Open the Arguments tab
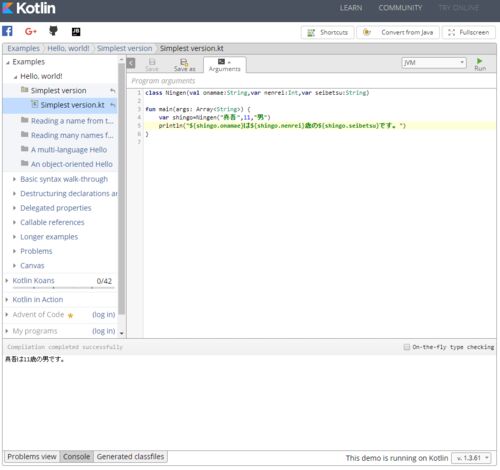Viewport: 500px width, 470px height. [225, 65]
